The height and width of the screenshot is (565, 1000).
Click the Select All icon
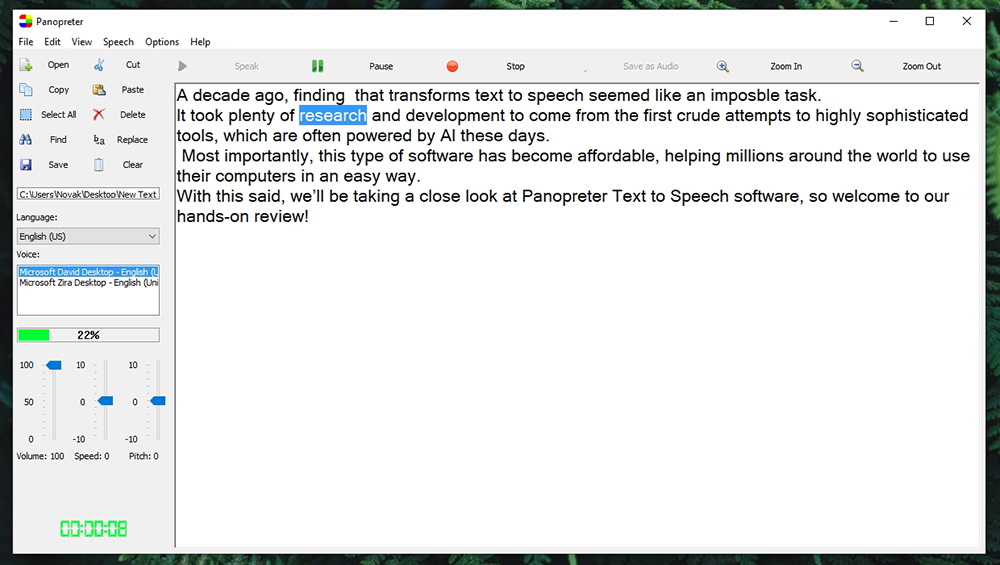26,115
